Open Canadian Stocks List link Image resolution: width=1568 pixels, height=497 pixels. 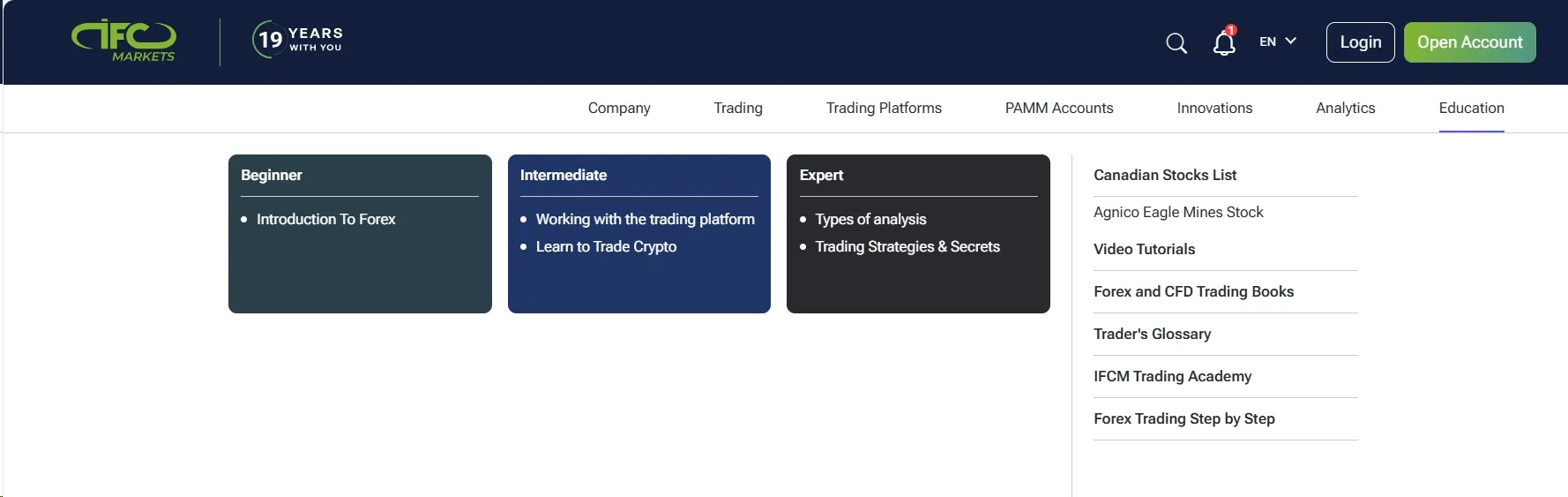click(1165, 175)
